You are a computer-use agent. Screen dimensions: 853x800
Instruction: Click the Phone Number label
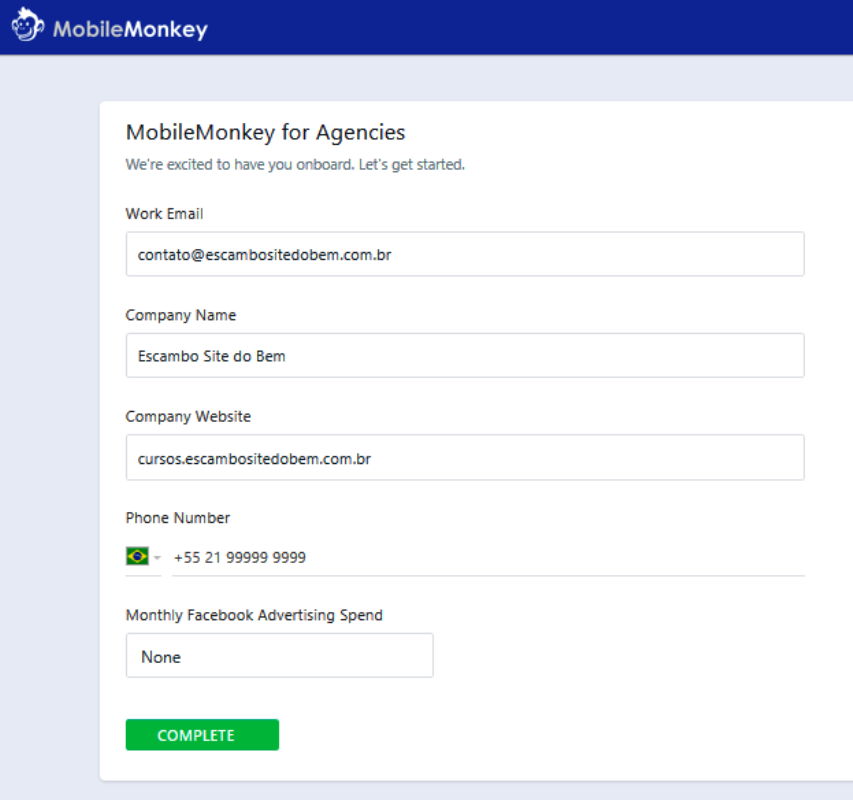178,518
